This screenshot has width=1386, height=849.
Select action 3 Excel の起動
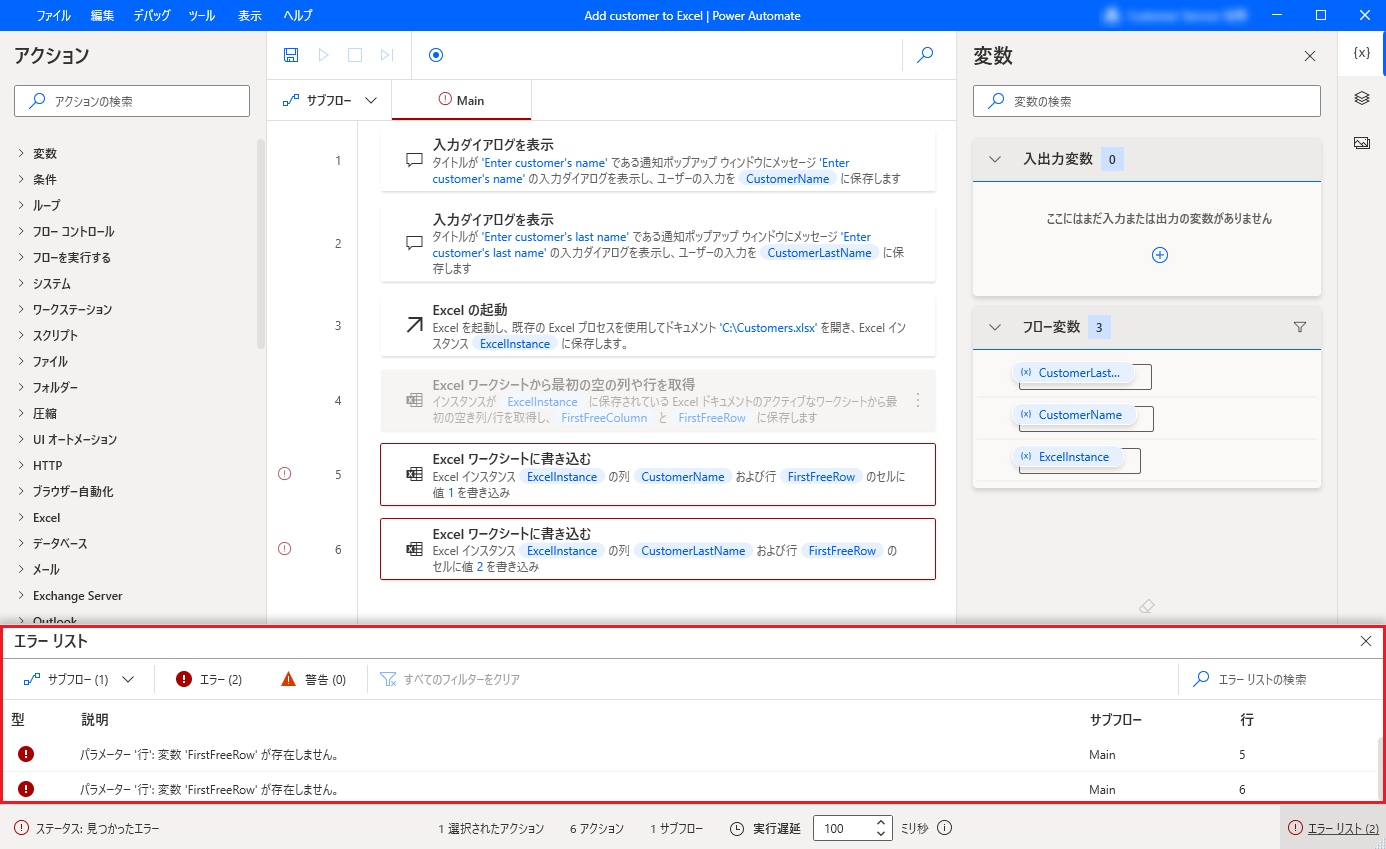[658, 326]
